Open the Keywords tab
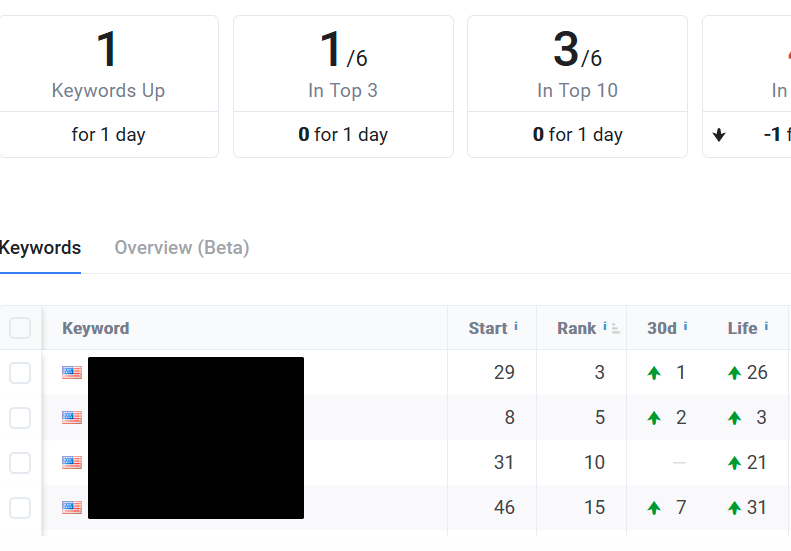 [40, 248]
